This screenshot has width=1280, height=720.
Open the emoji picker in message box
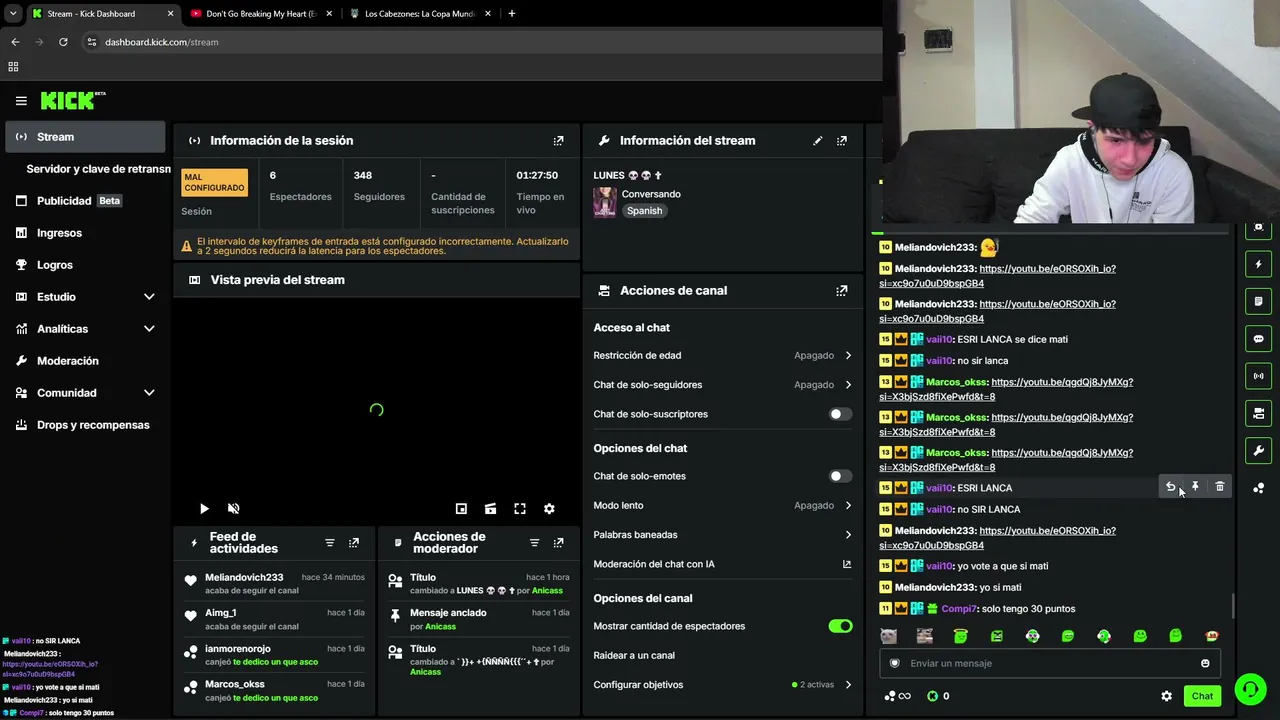click(x=1205, y=663)
